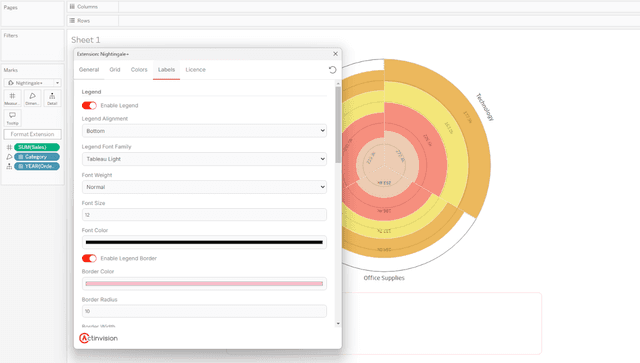Viewport: 640px width, 363px height.
Task: Click the Font Size input field
Action: click(x=204, y=215)
